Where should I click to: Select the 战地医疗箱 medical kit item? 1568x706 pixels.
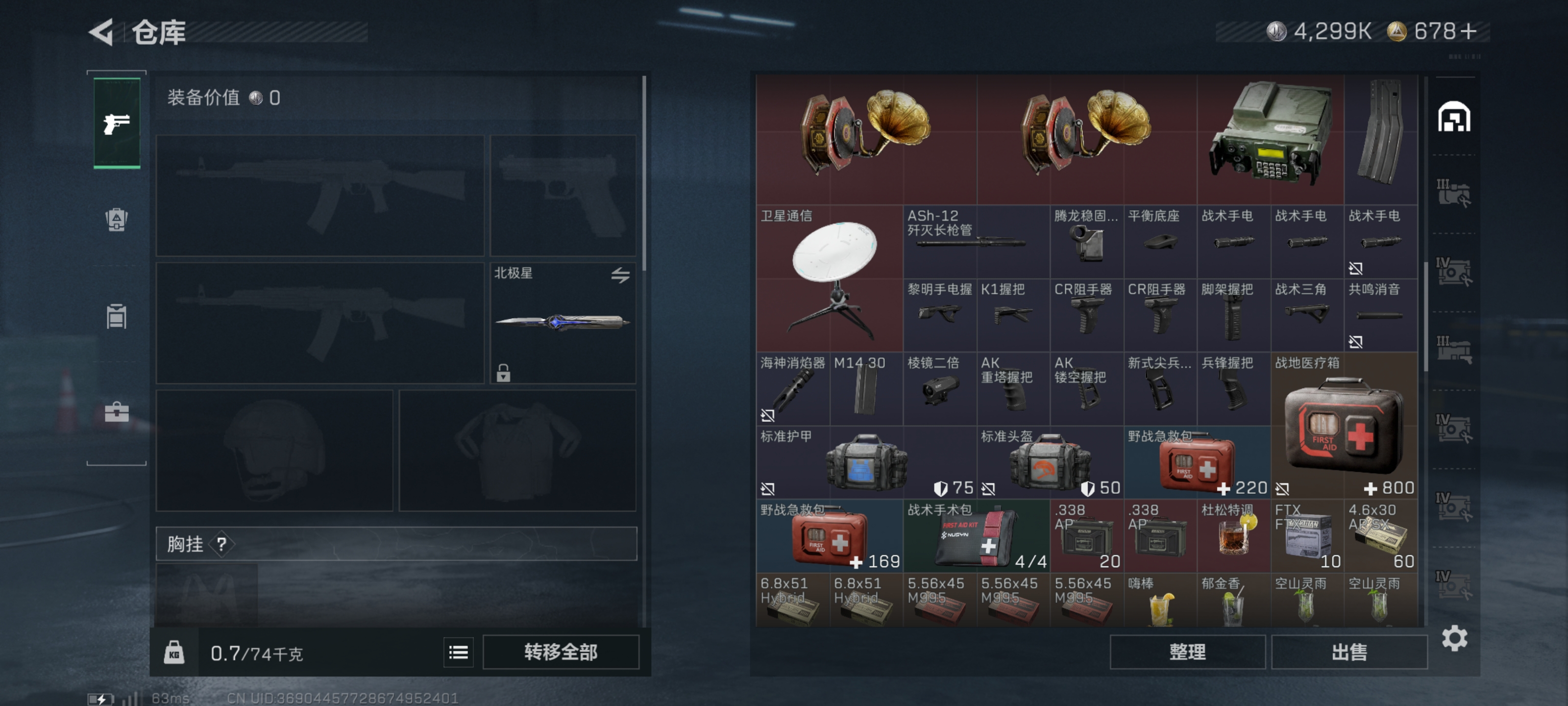click(1344, 425)
